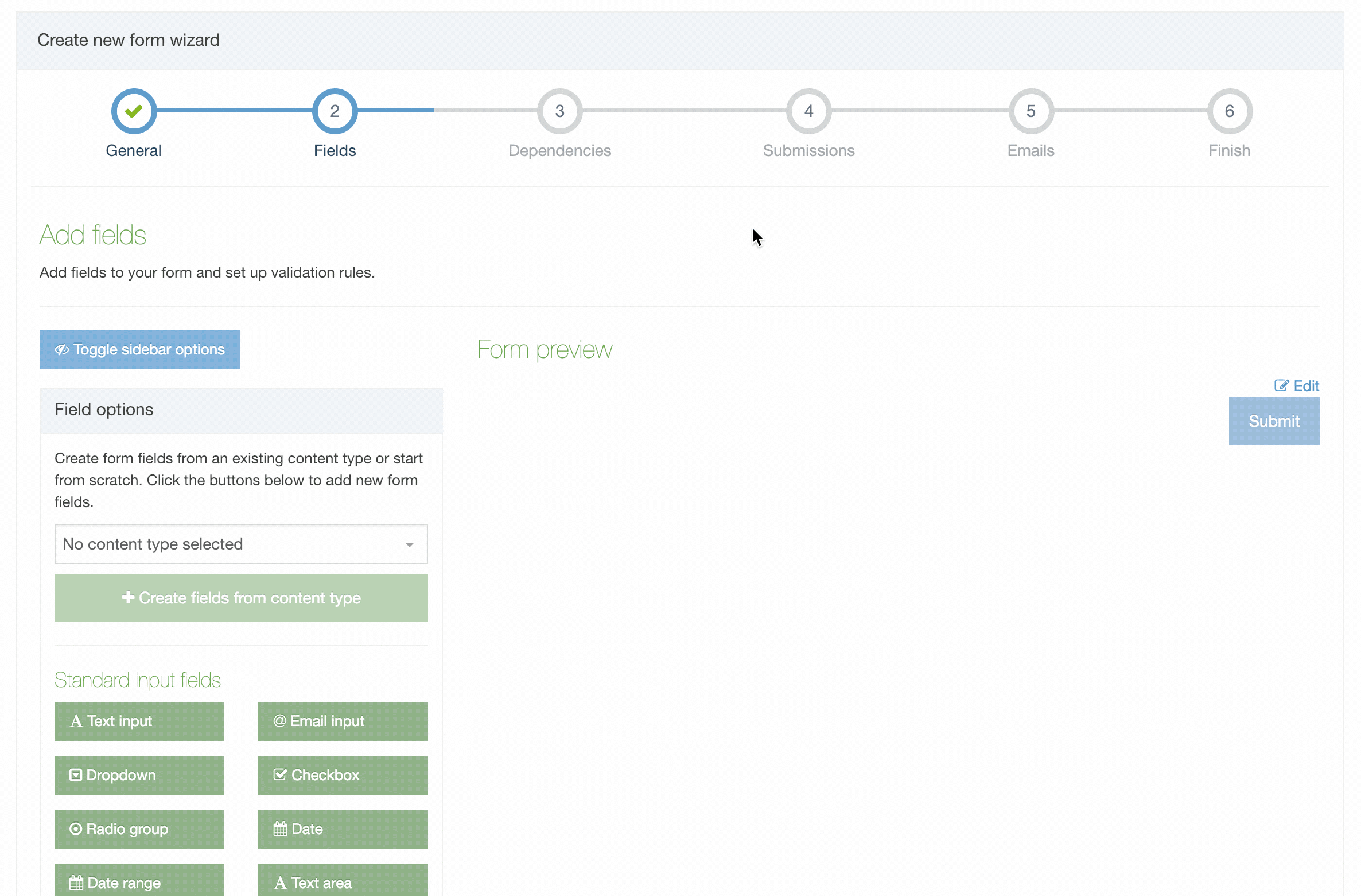Go to the Submissions step label
Image resolution: width=1361 pixels, height=896 pixels.
[808, 150]
